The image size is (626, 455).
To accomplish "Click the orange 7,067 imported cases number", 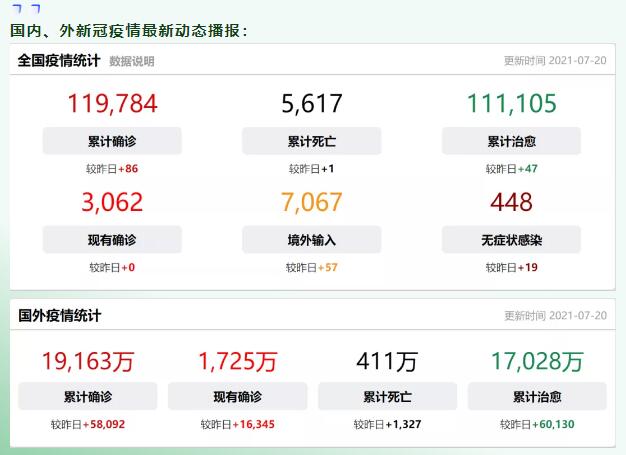I will [x=312, y=203].
